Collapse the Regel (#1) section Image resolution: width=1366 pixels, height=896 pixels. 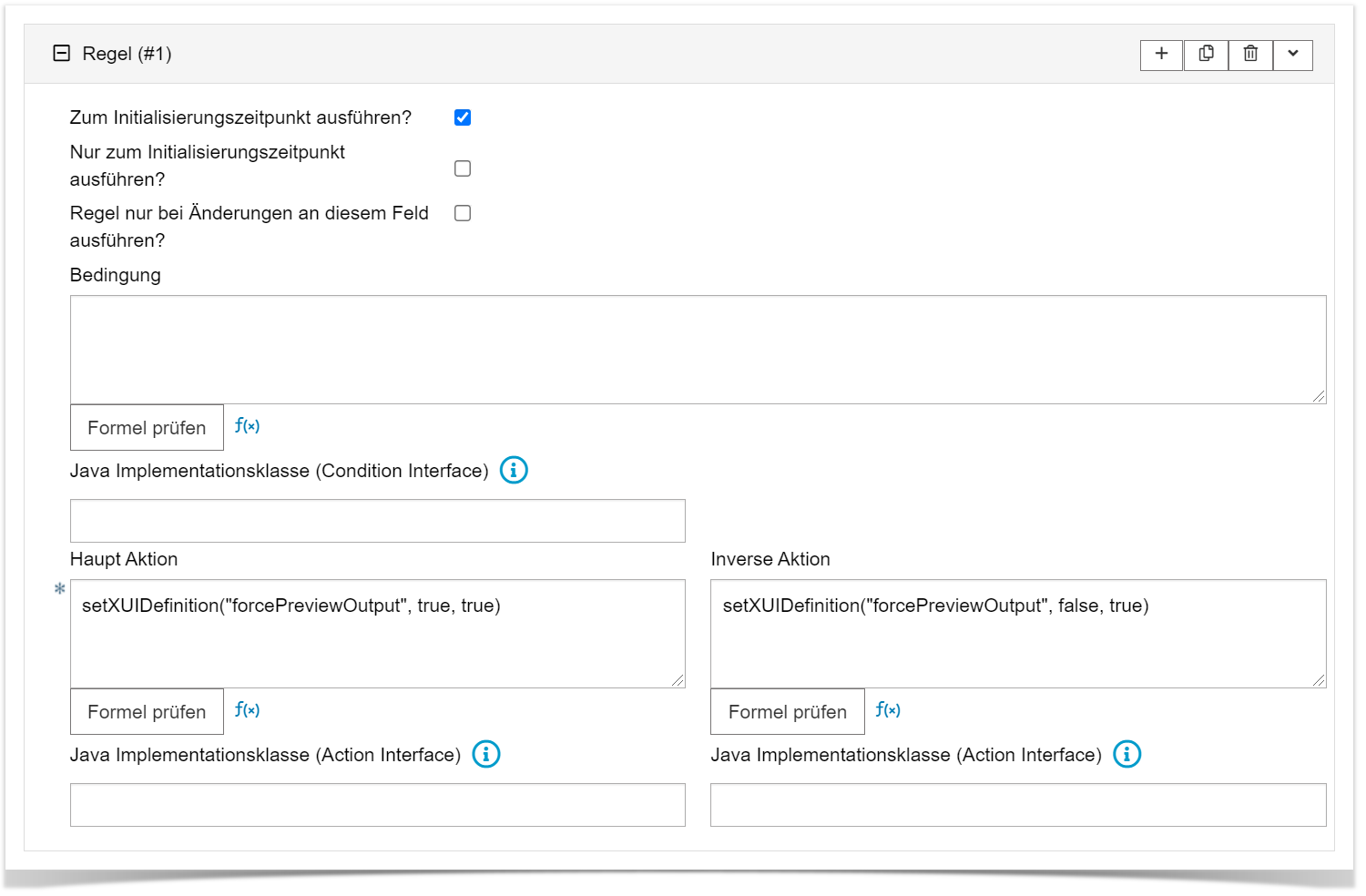[62, 54]
